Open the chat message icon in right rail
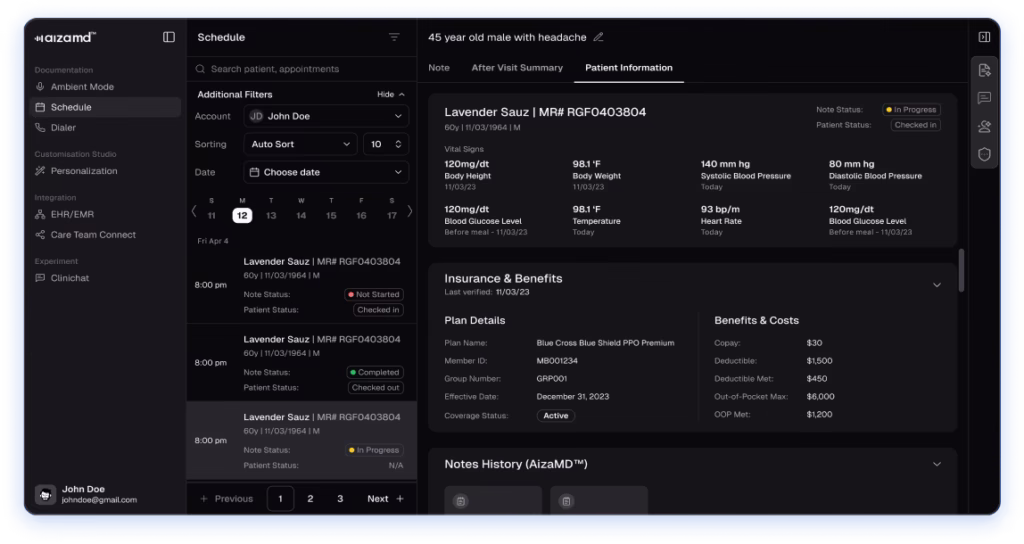The image size is (1024, 544). pos(984,98)
